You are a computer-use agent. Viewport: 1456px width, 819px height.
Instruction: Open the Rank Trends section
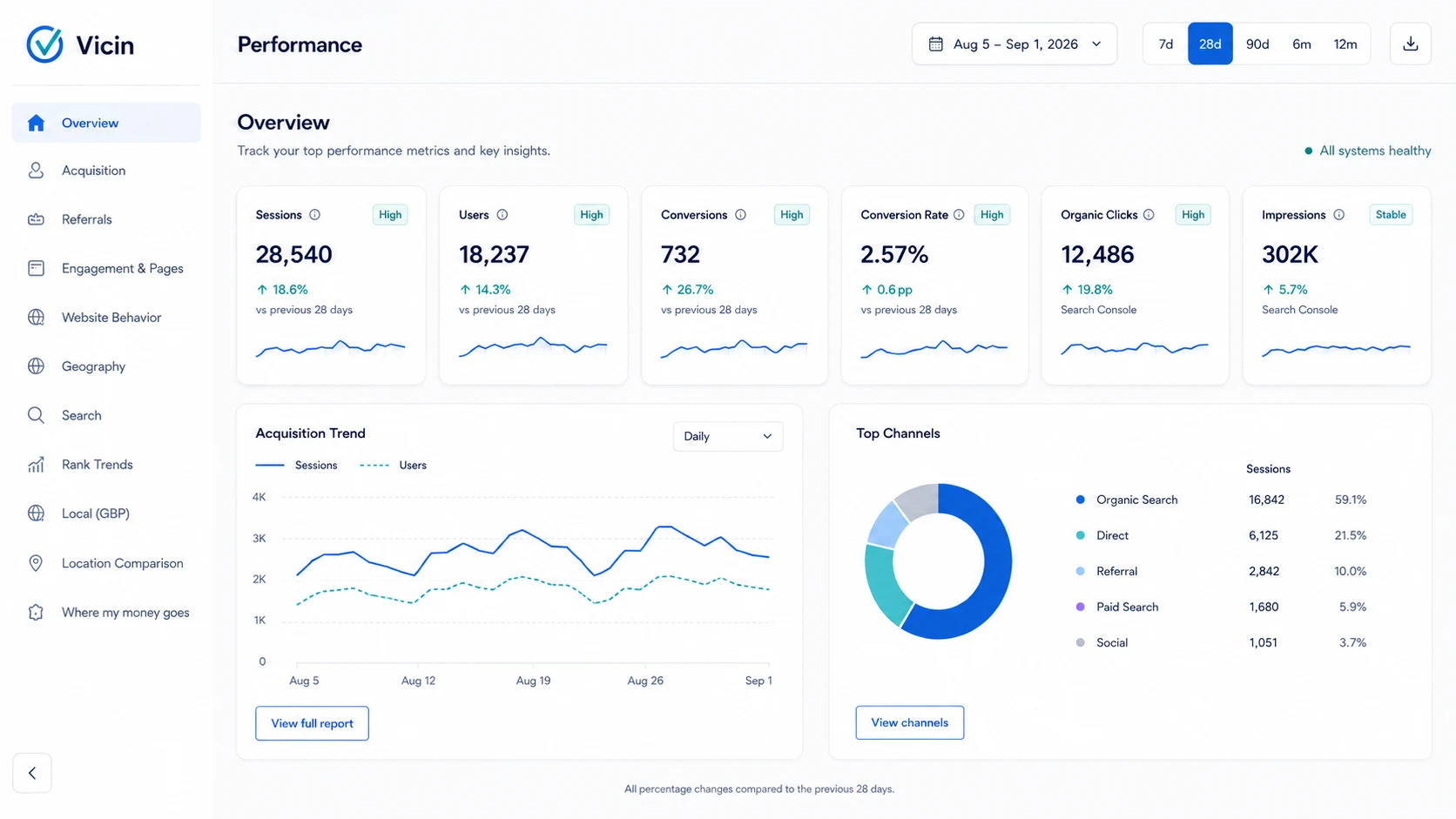[x=106, y=465]
